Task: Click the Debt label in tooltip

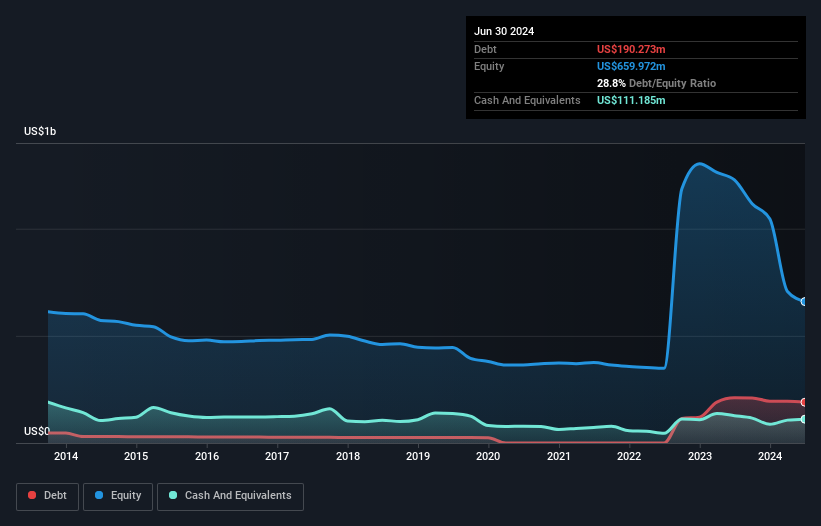Action: pyautogui.click(x=485, y=49)
